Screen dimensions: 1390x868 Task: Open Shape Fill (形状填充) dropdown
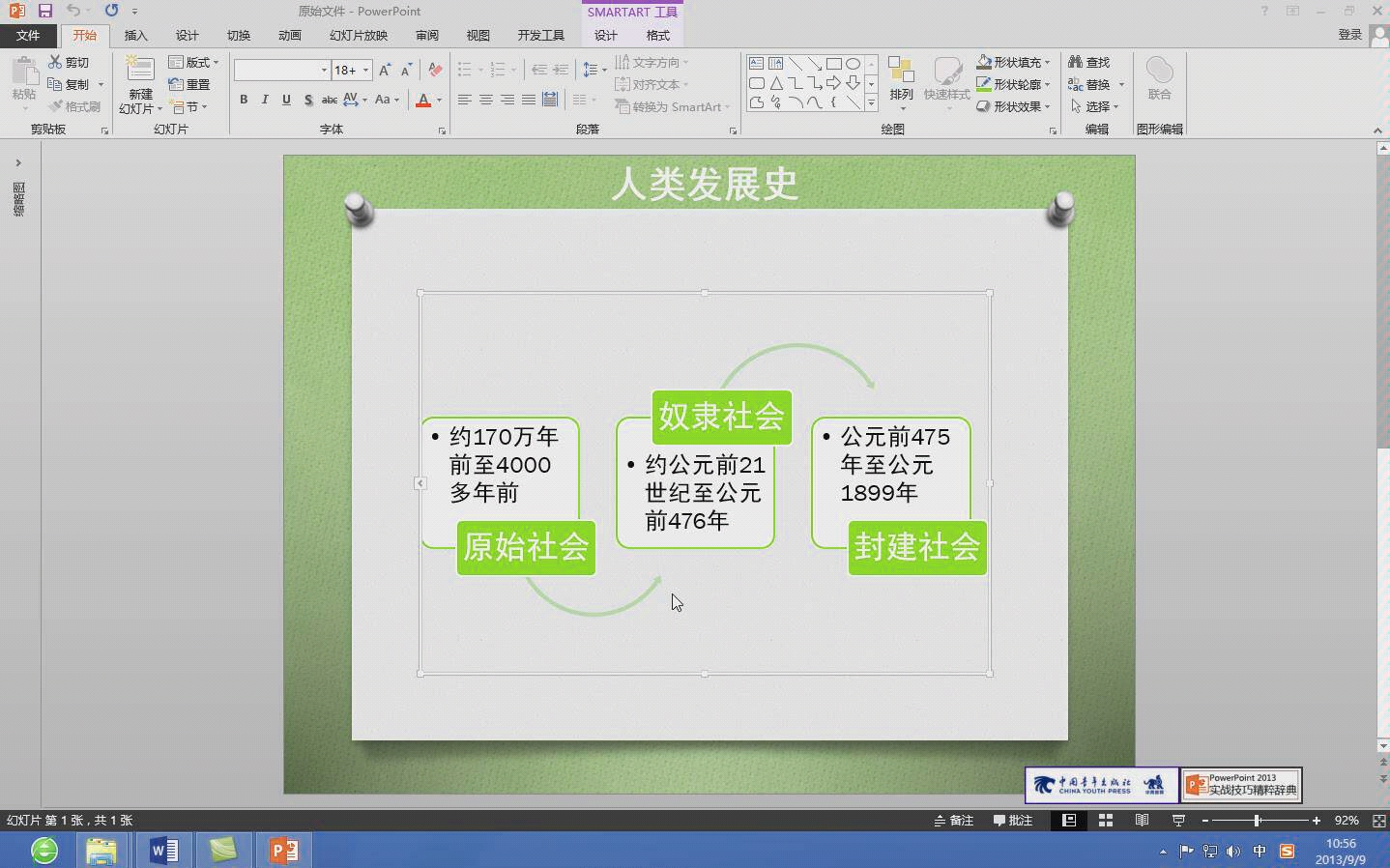1013,62
